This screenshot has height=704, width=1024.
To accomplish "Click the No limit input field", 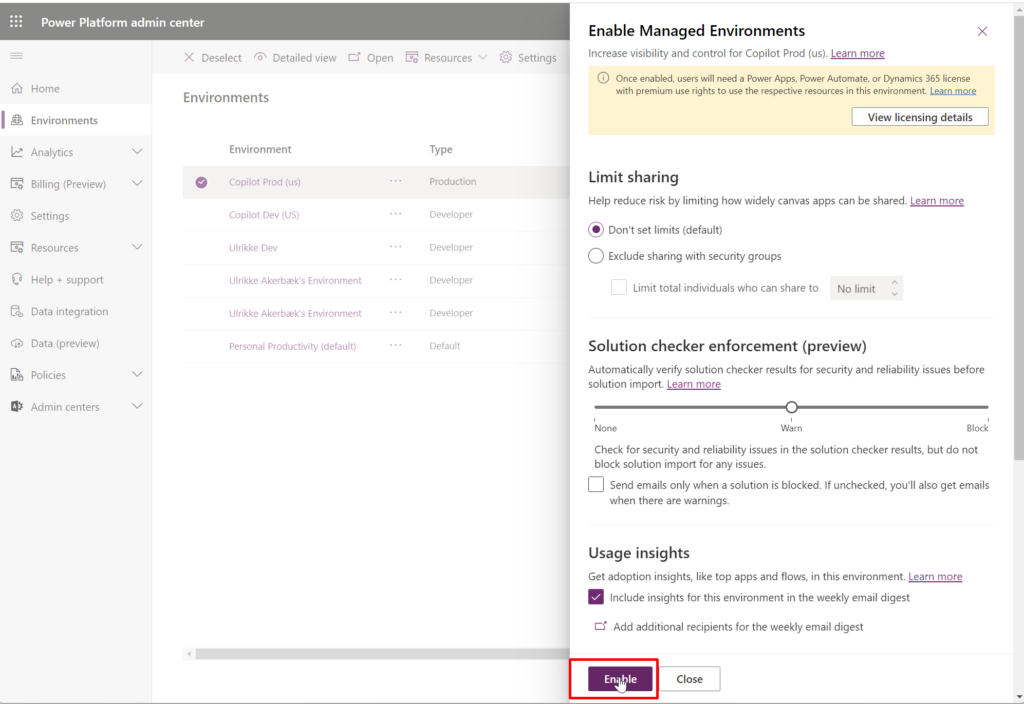I will 858,288.
